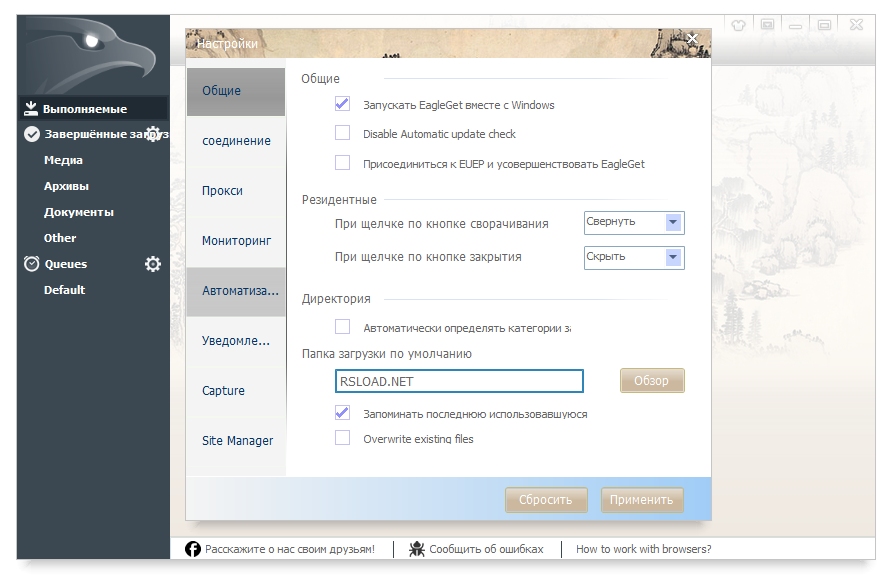Open the Прокси settings tab
The width and height of the screenshot is (890, 586).
coord(236,191)
